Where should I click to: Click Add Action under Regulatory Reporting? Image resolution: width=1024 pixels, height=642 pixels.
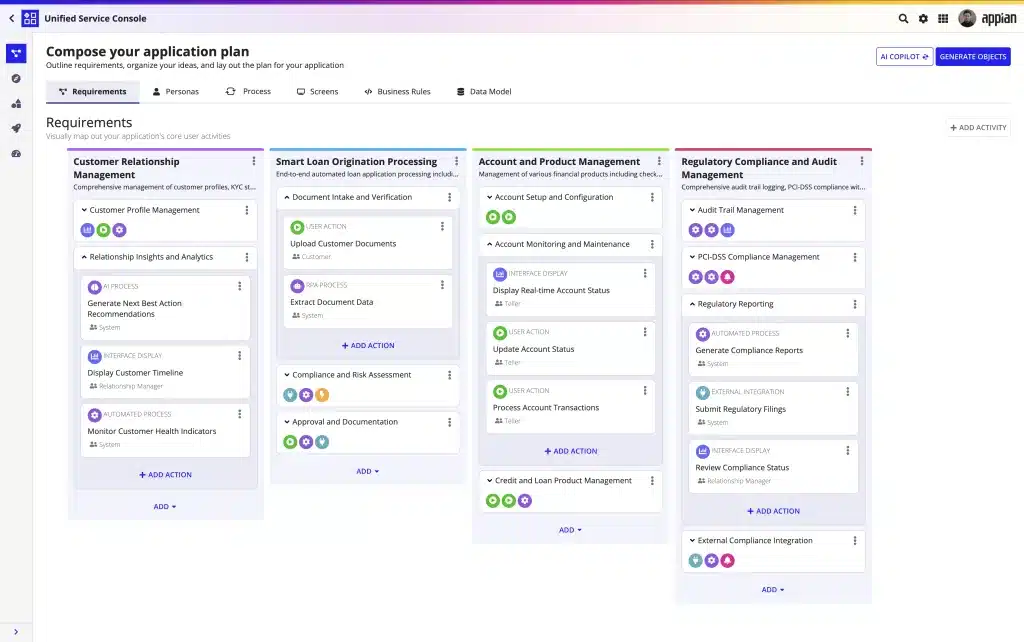click(x=773, y=511)
